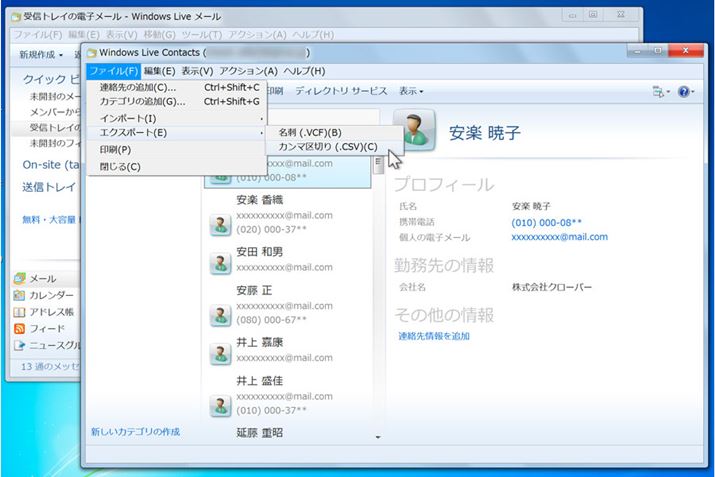This screenshot has height=477, width=715.
Task: Click company name 株式会社クローバー
Action: pos(552,287)
